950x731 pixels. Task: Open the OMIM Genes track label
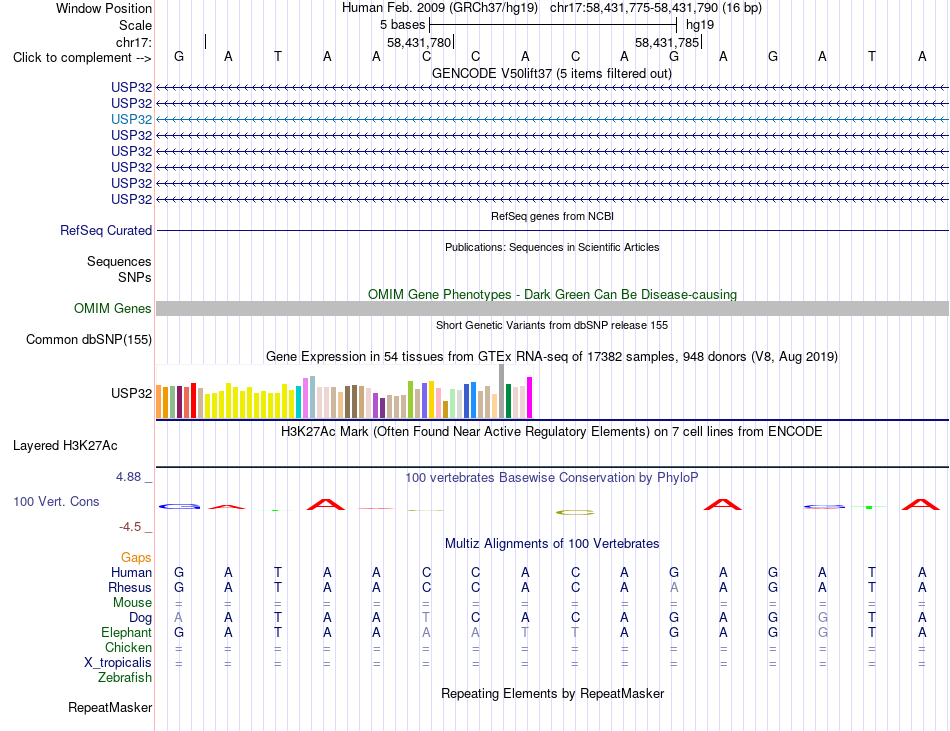pyautogui.click(x=112, y=308)
